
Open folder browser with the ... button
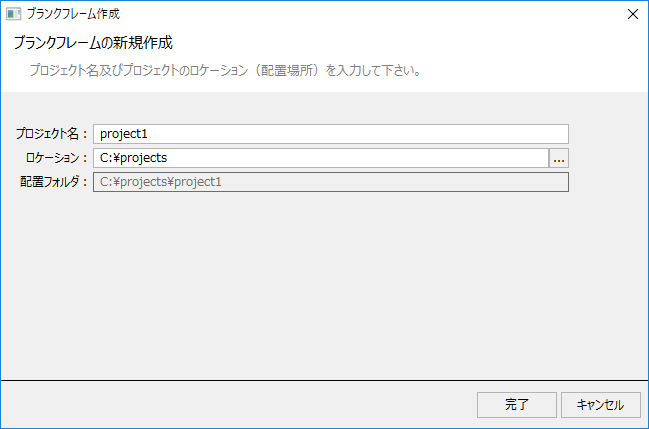tap(559, 158)
